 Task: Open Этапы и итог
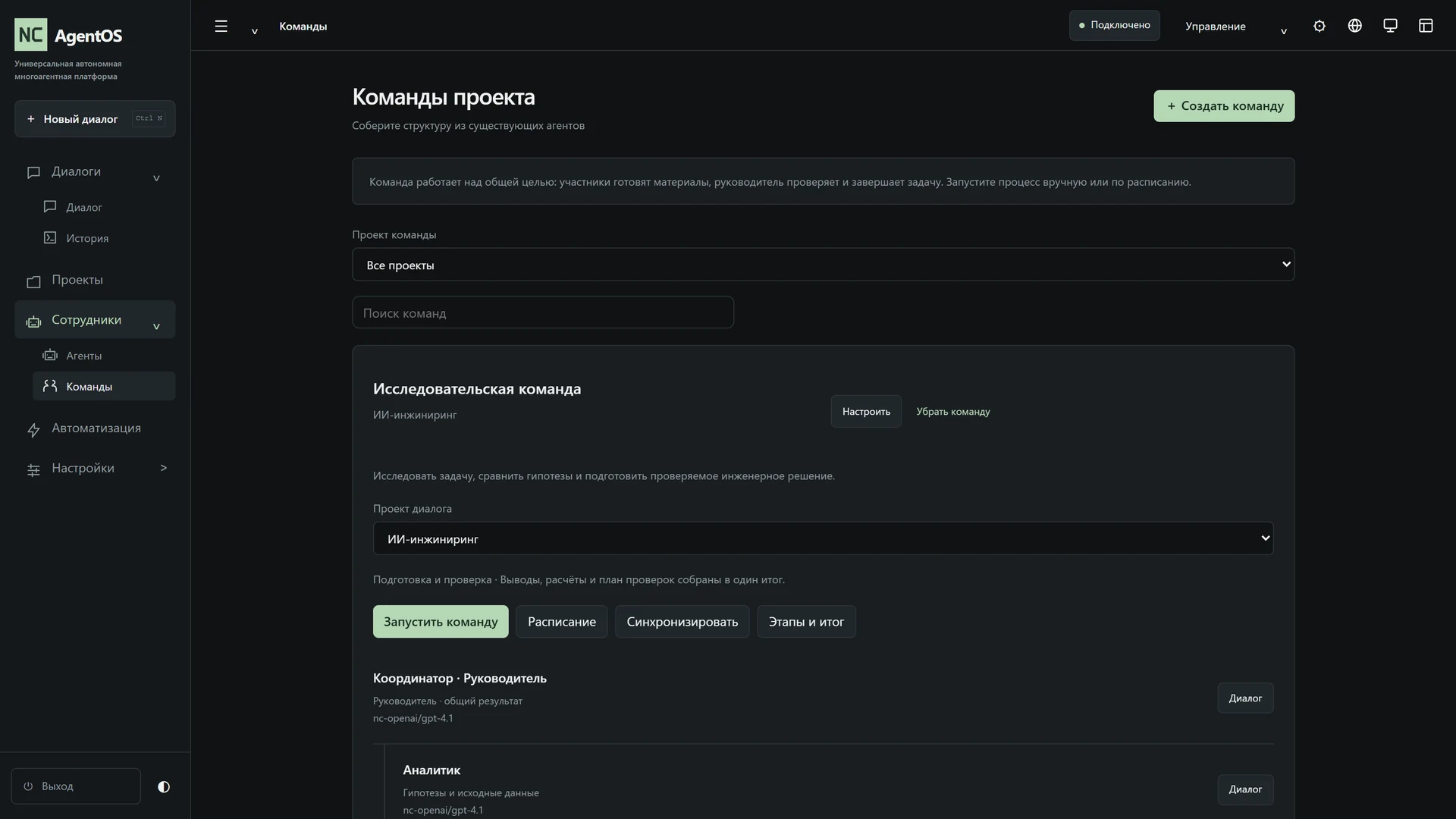pos(806,622)
